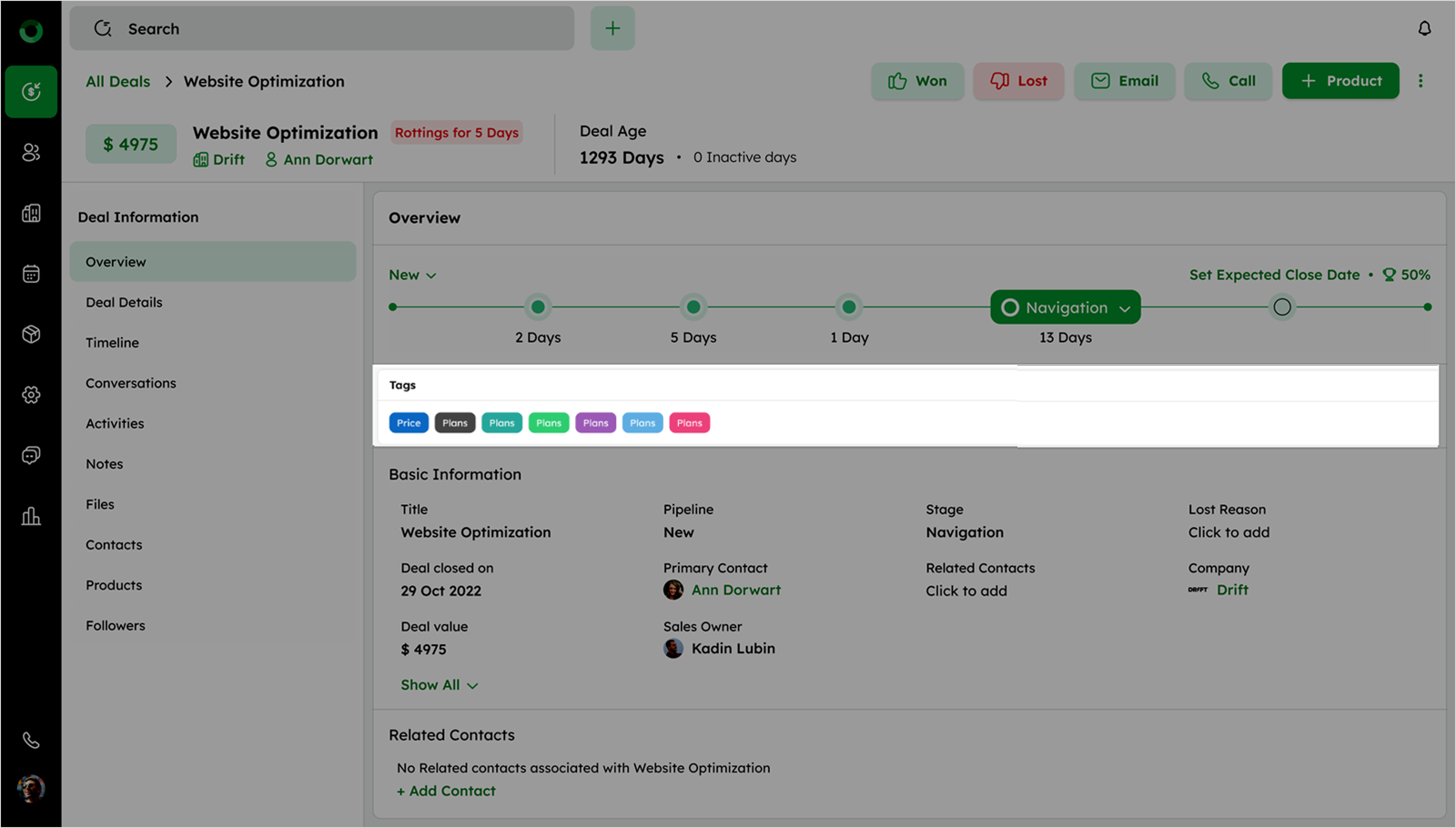Open the three-dot more options menu
Viewport: 1456px width, 828px height.
pyautogui.click(x=1421, y=81)
